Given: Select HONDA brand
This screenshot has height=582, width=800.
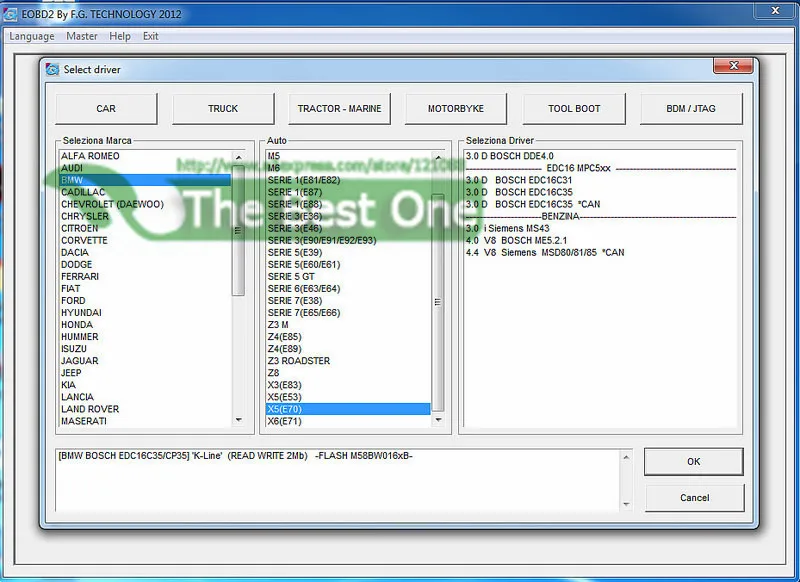Looking at the screenshot, I should (x=145, y=325).
